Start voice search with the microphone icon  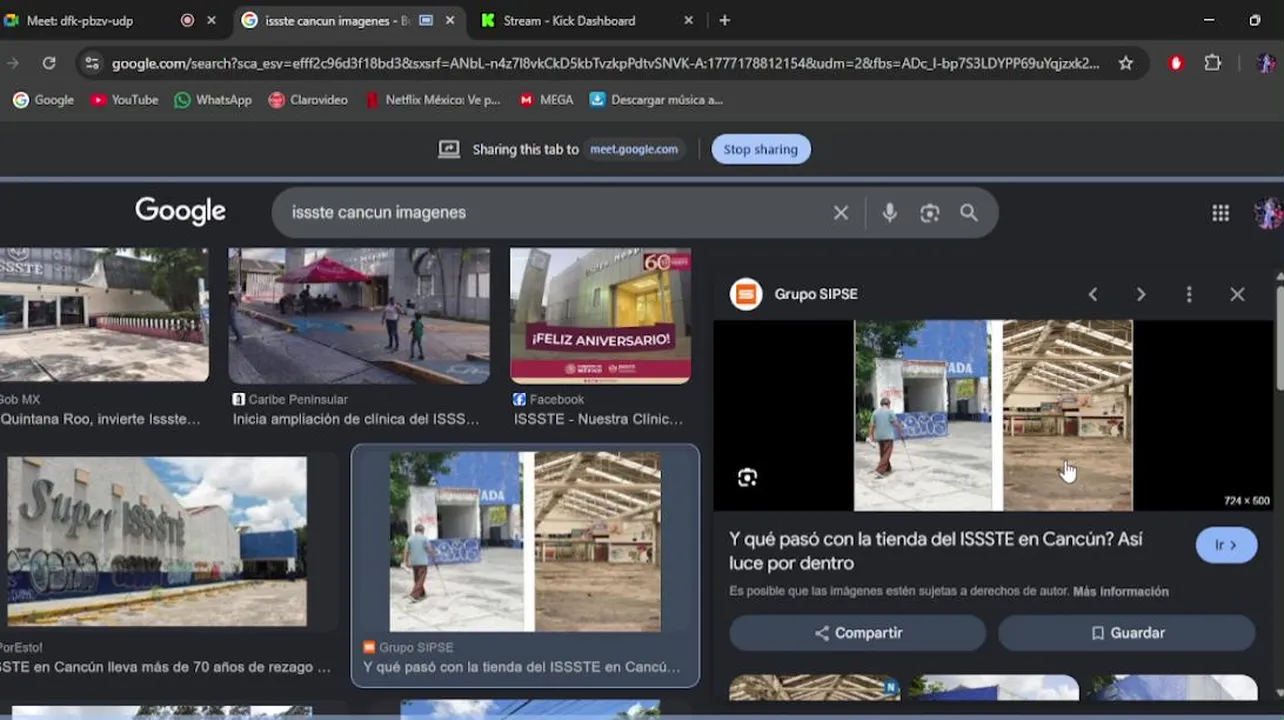[x=889, y=212]
